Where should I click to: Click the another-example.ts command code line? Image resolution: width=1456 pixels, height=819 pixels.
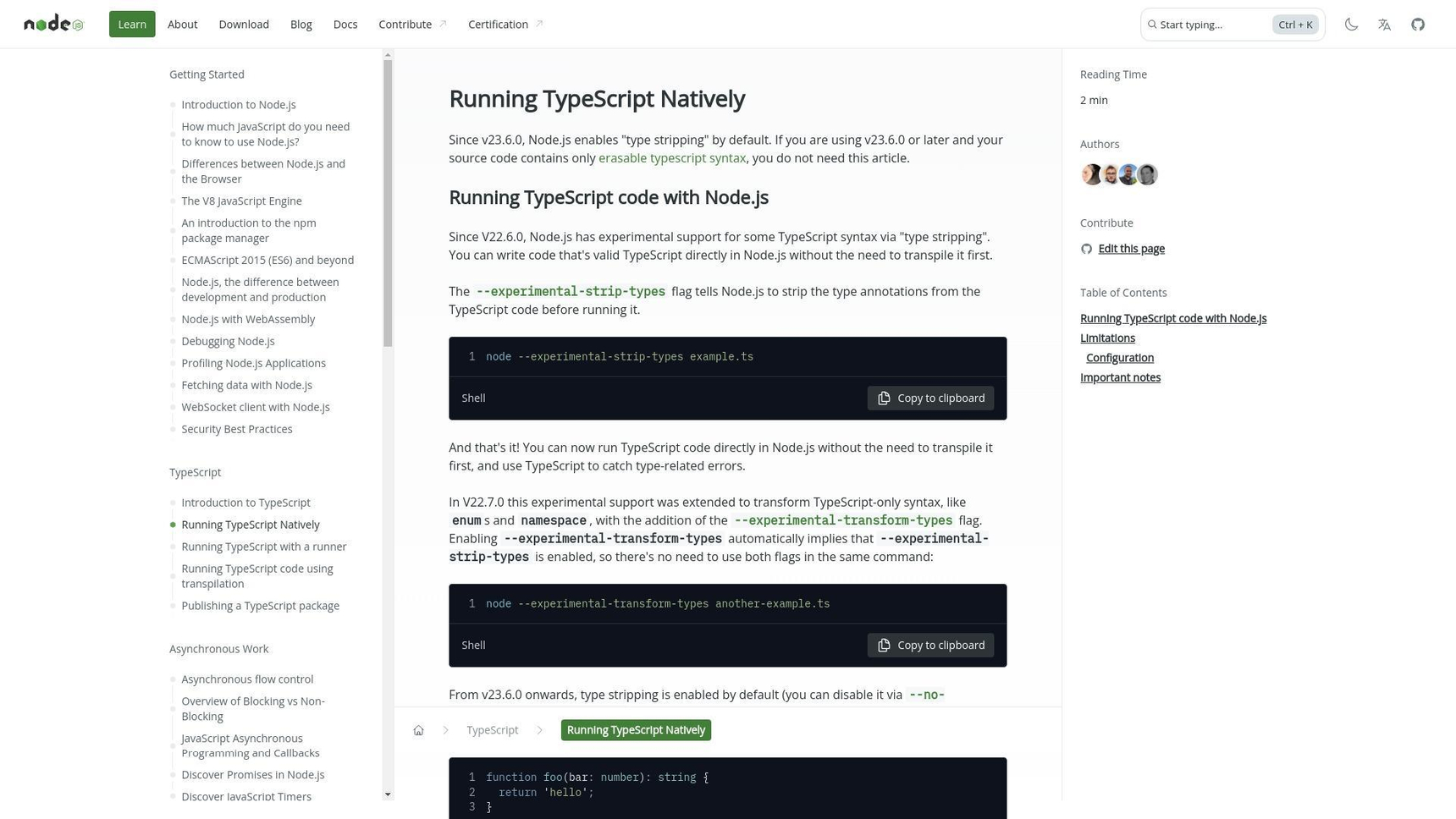pyautogui.click(x=658, y=604)
